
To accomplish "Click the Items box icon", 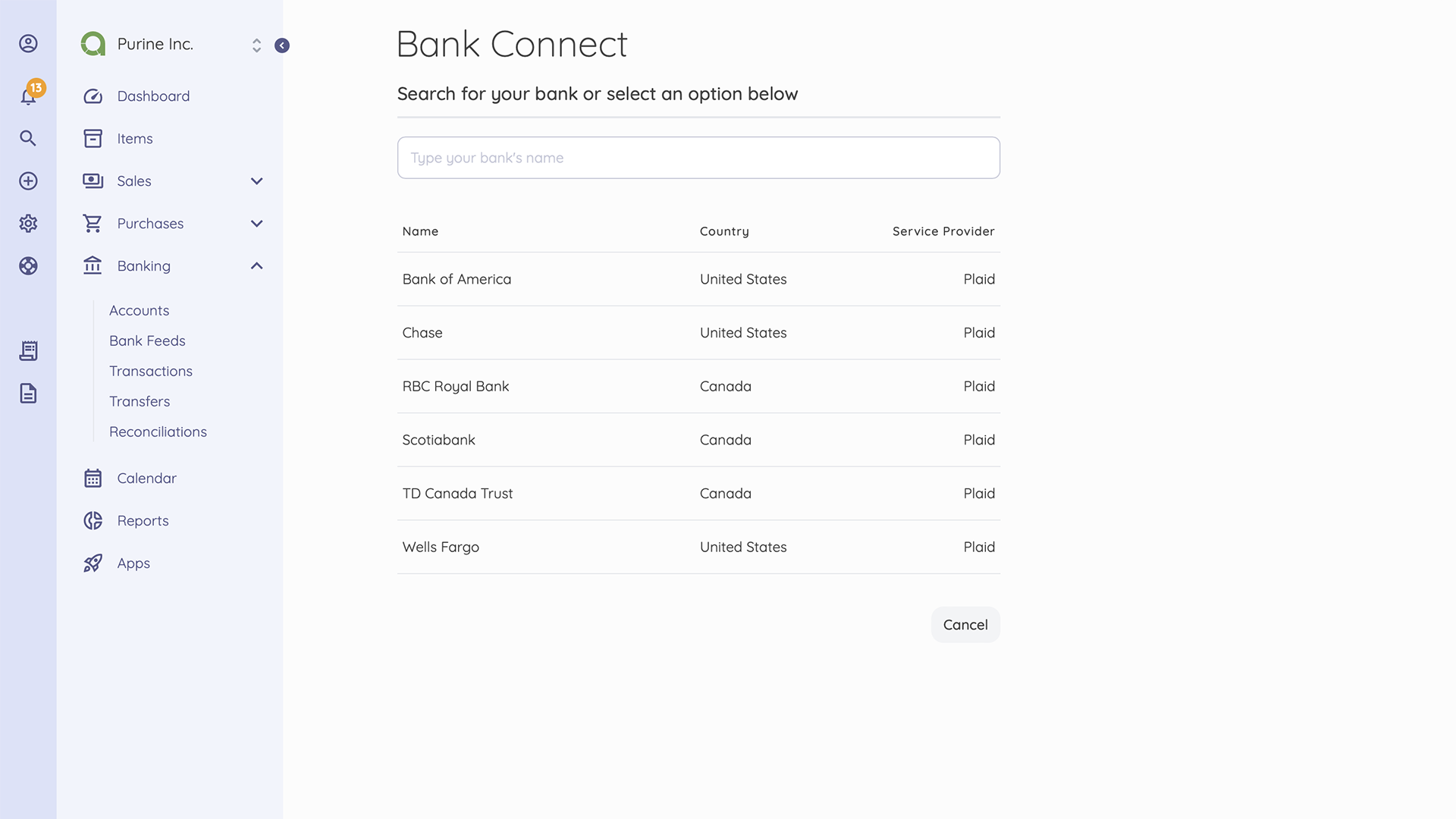I will coord(93,138).
